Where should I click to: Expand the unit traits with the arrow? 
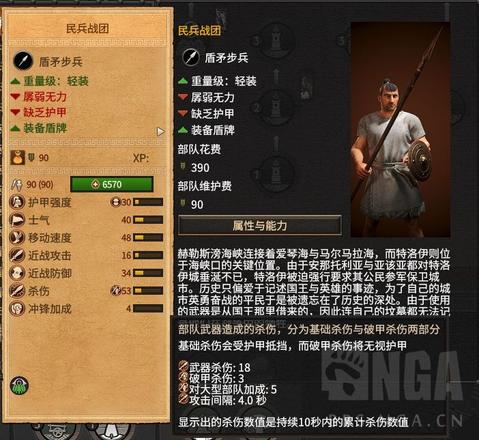click(x=161, y=132)
